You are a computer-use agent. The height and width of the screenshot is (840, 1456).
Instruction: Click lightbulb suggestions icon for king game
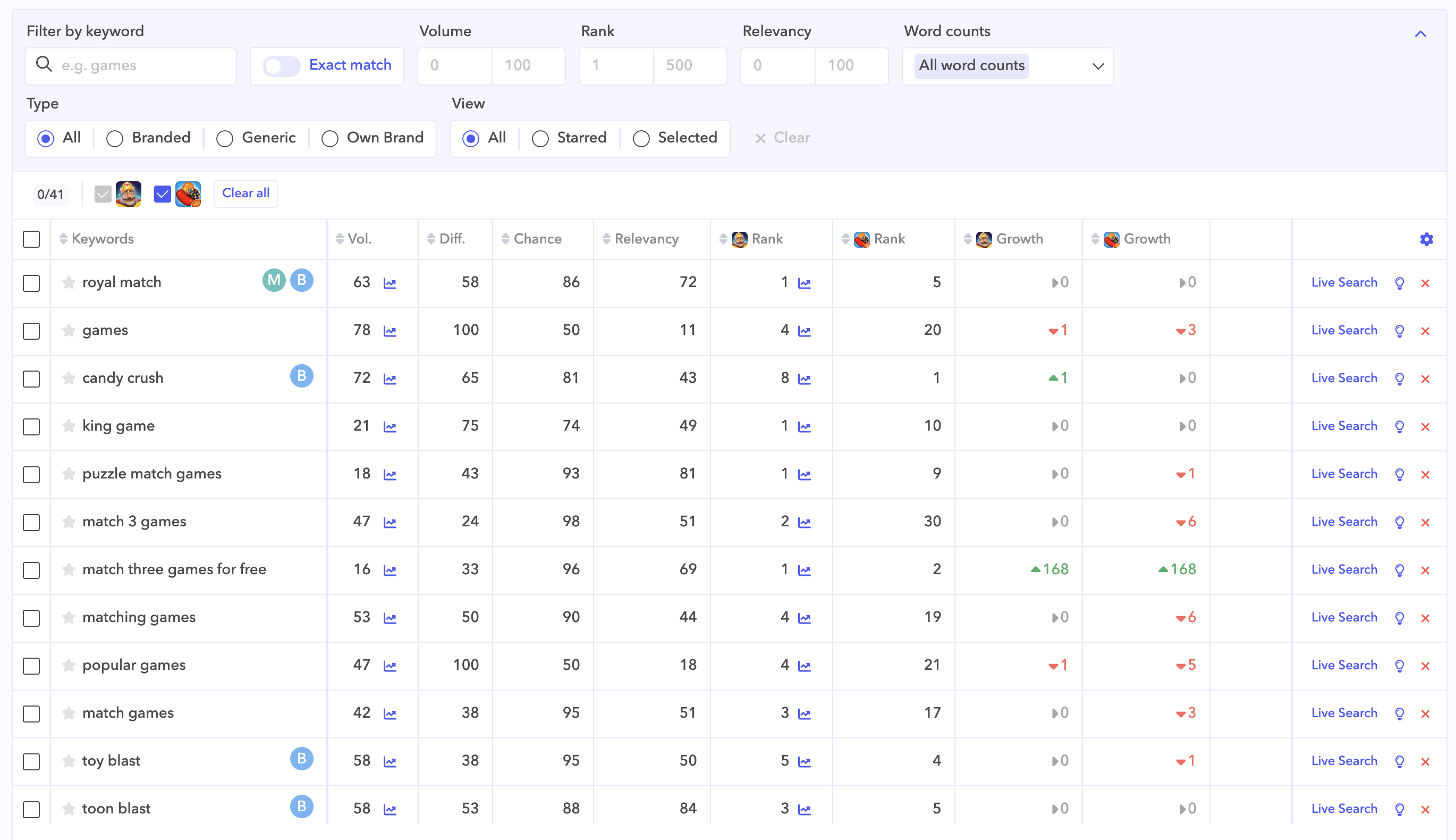(1399, 426)
